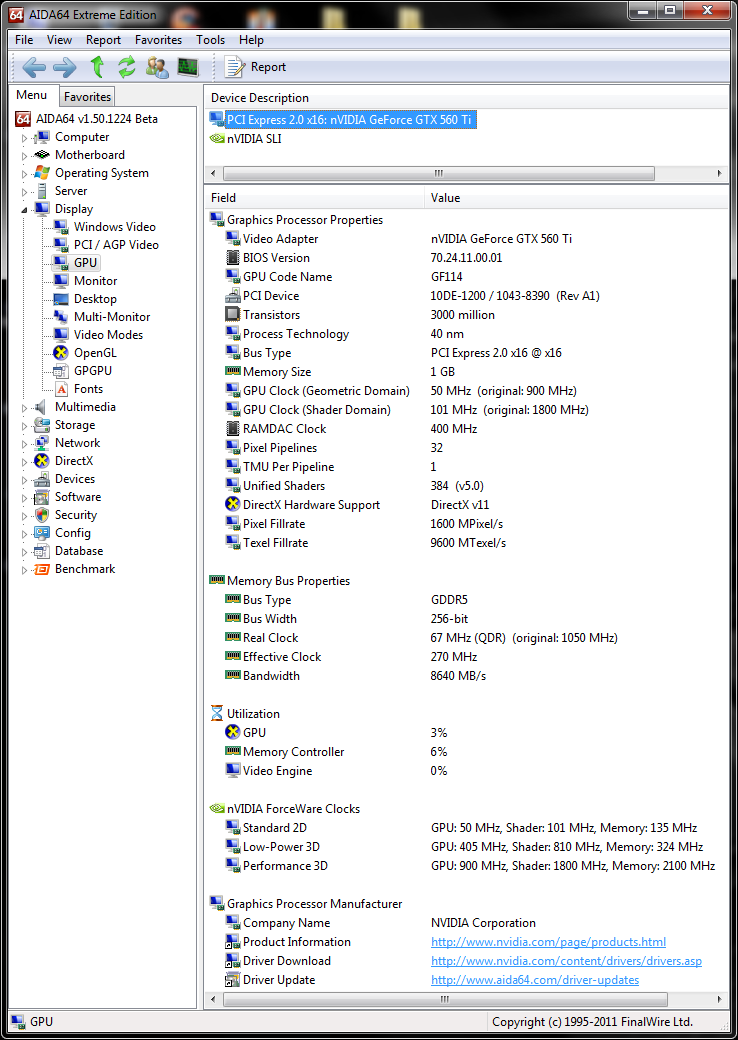The image size is (738, 1040).
Task: Select the Multi-Monitor tree item
Action: (x=112, y=317)
